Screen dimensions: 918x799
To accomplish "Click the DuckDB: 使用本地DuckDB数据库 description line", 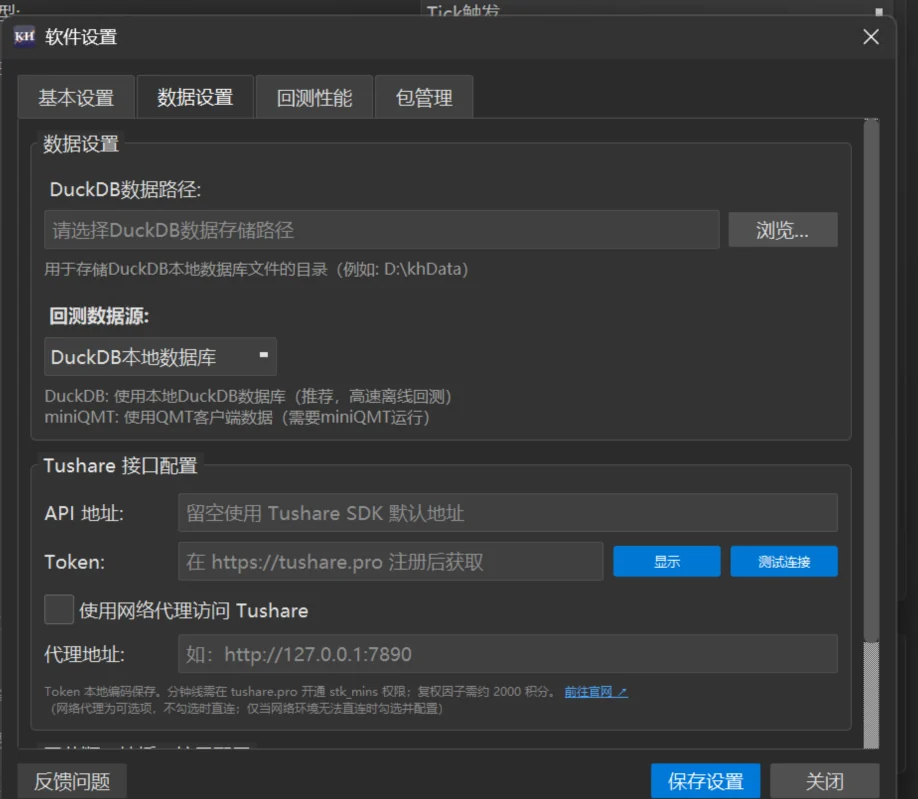I will point(248,396).
